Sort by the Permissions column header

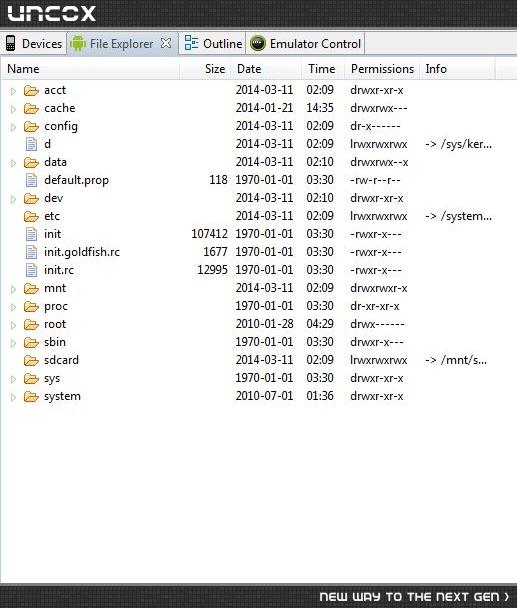(382, 69)
